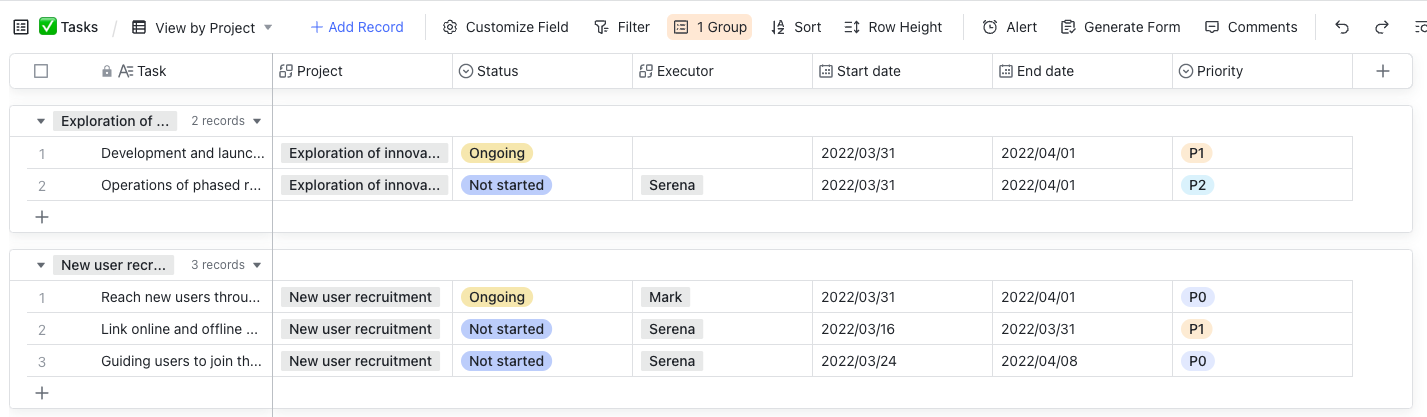The image size is (1427, 417).
Task: Open the Filter tool
Action: (x=621, y=27)
